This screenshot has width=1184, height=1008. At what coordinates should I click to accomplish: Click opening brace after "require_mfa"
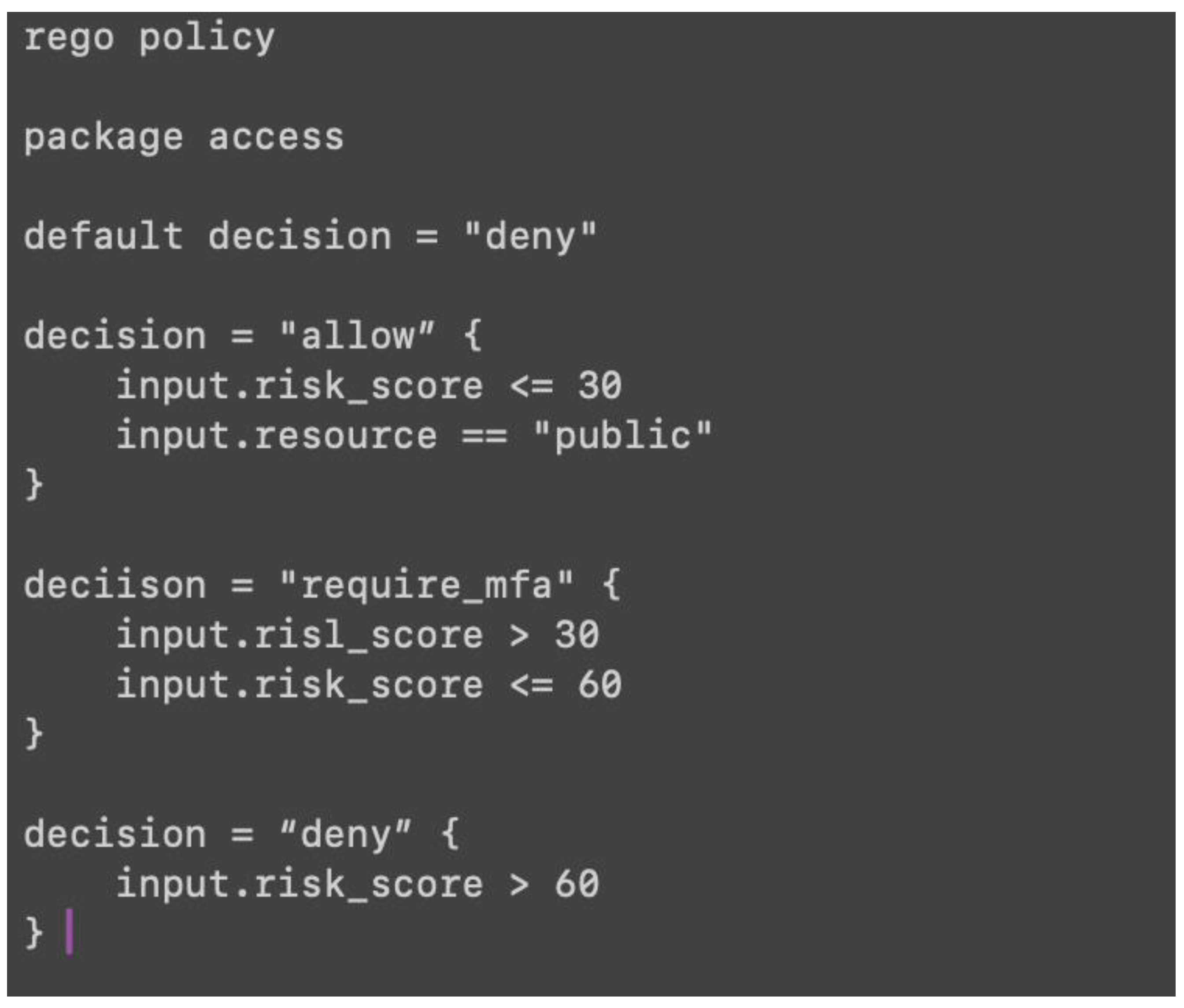(x=611, y=586)
